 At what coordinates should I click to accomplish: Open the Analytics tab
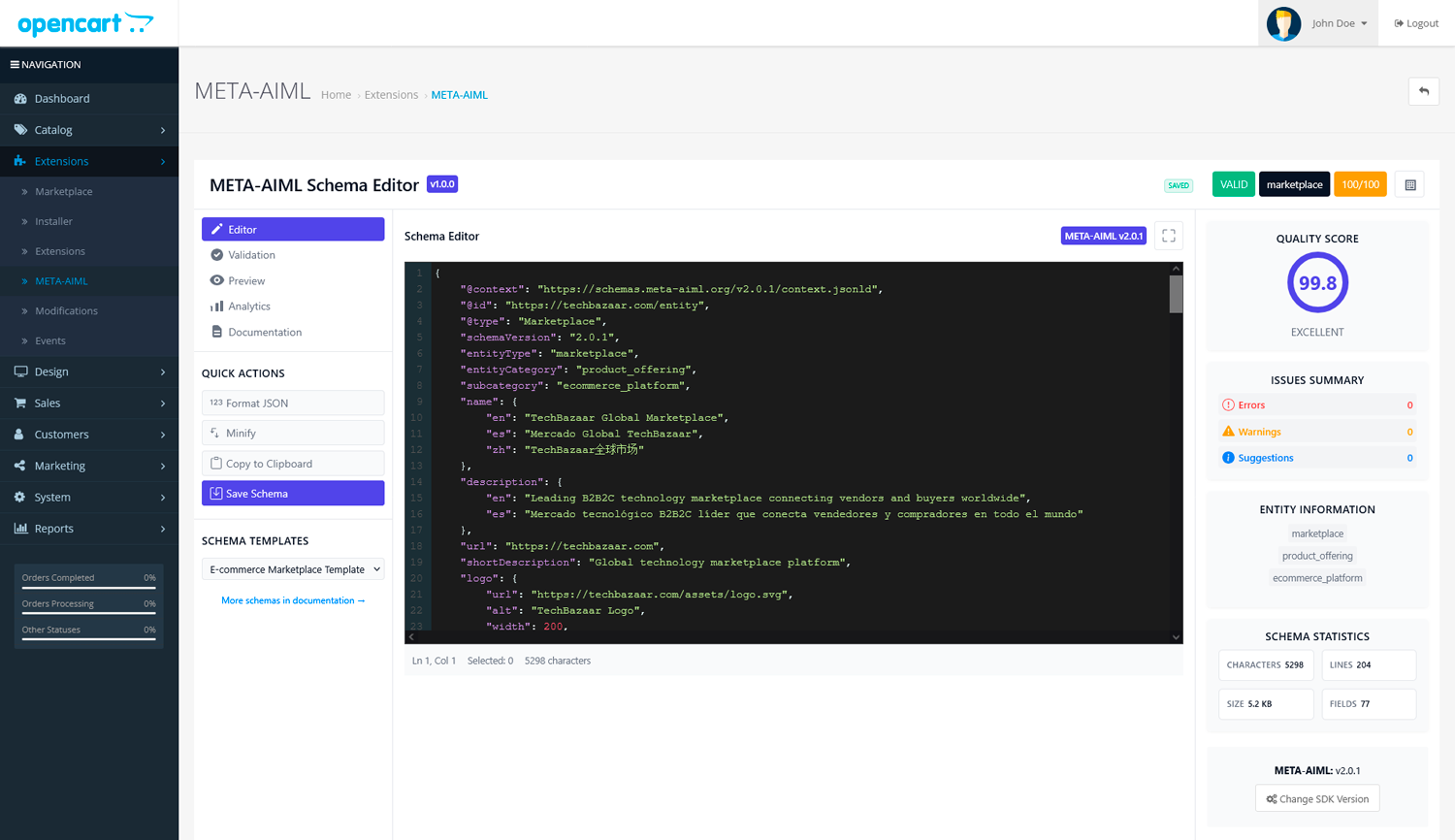coord(293,307)
